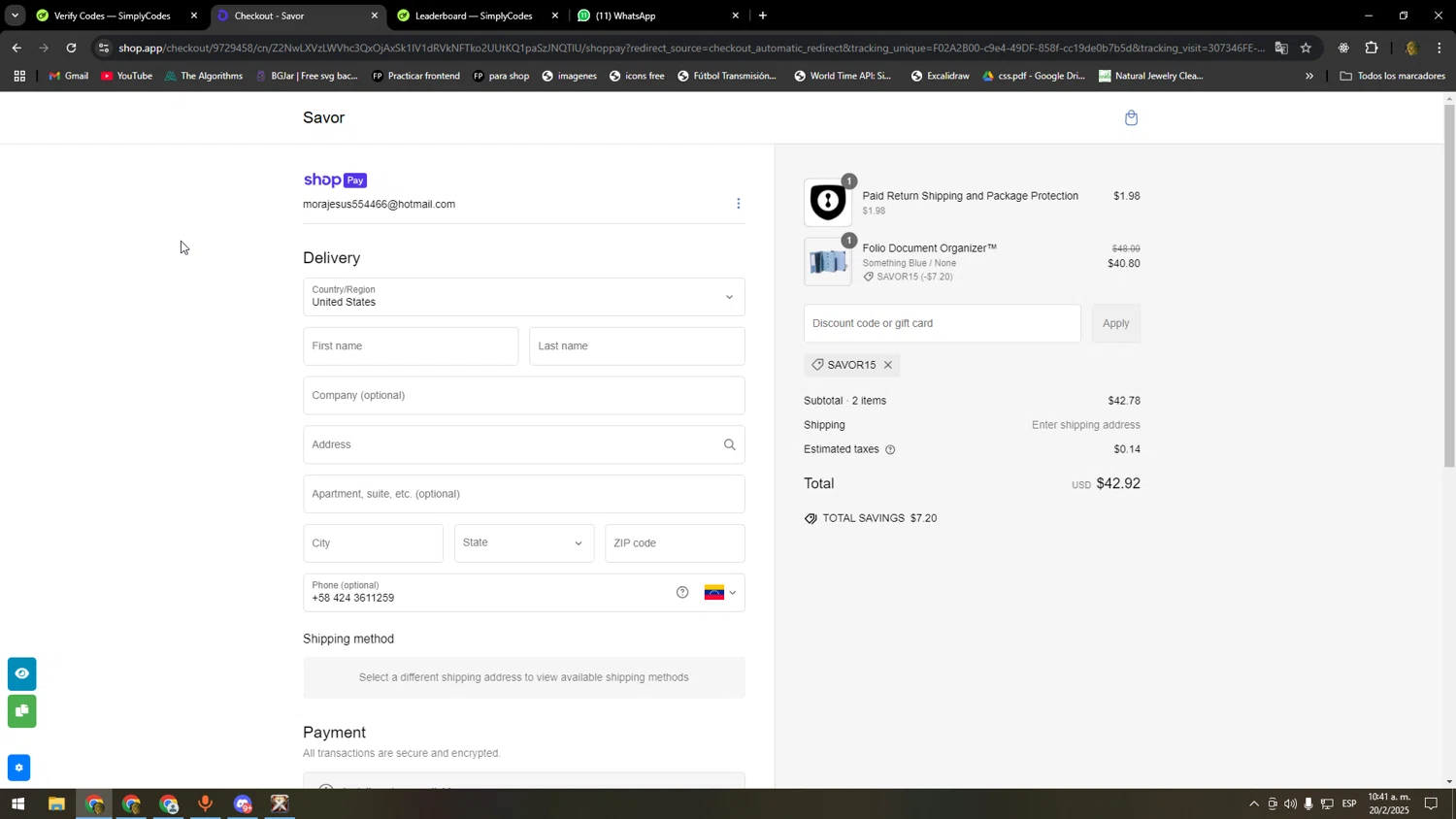
Task: Click the volume speaker tray icon
Action: (1290, 803)
